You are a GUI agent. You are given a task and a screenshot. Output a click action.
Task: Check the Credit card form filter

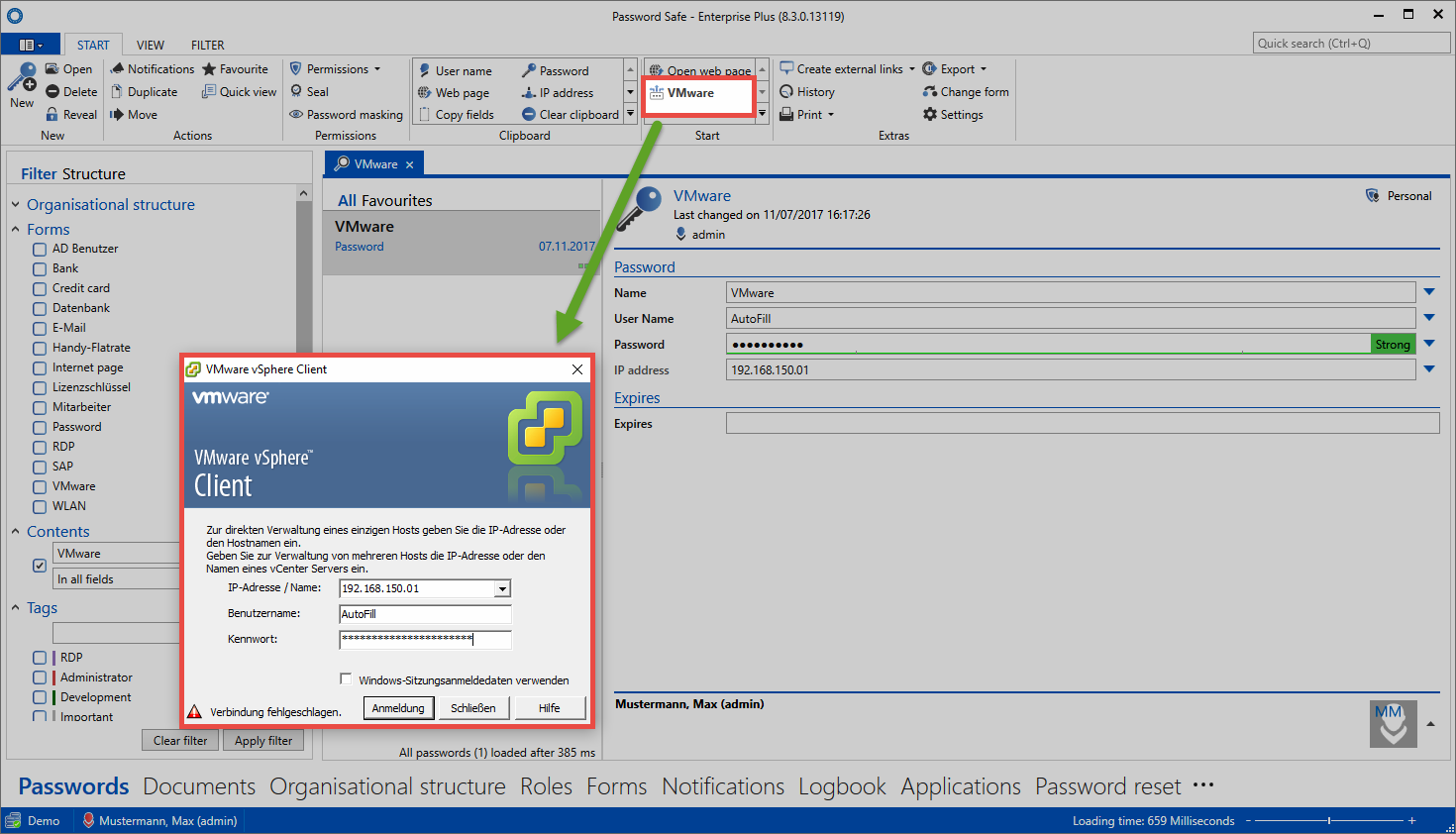pos(40,289)
